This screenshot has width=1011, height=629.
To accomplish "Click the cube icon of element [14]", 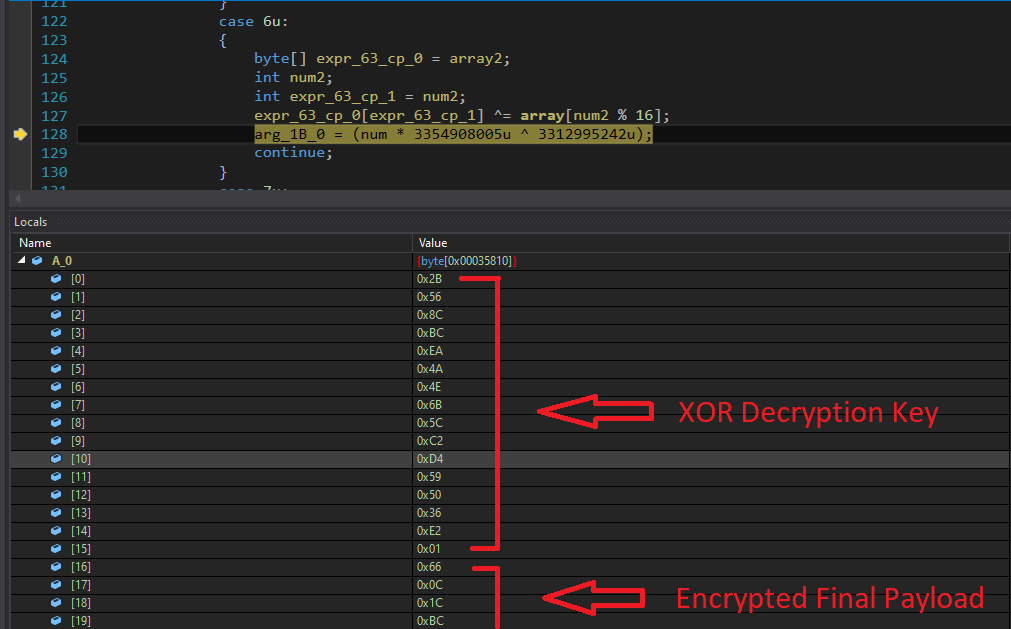I will 56,531.
